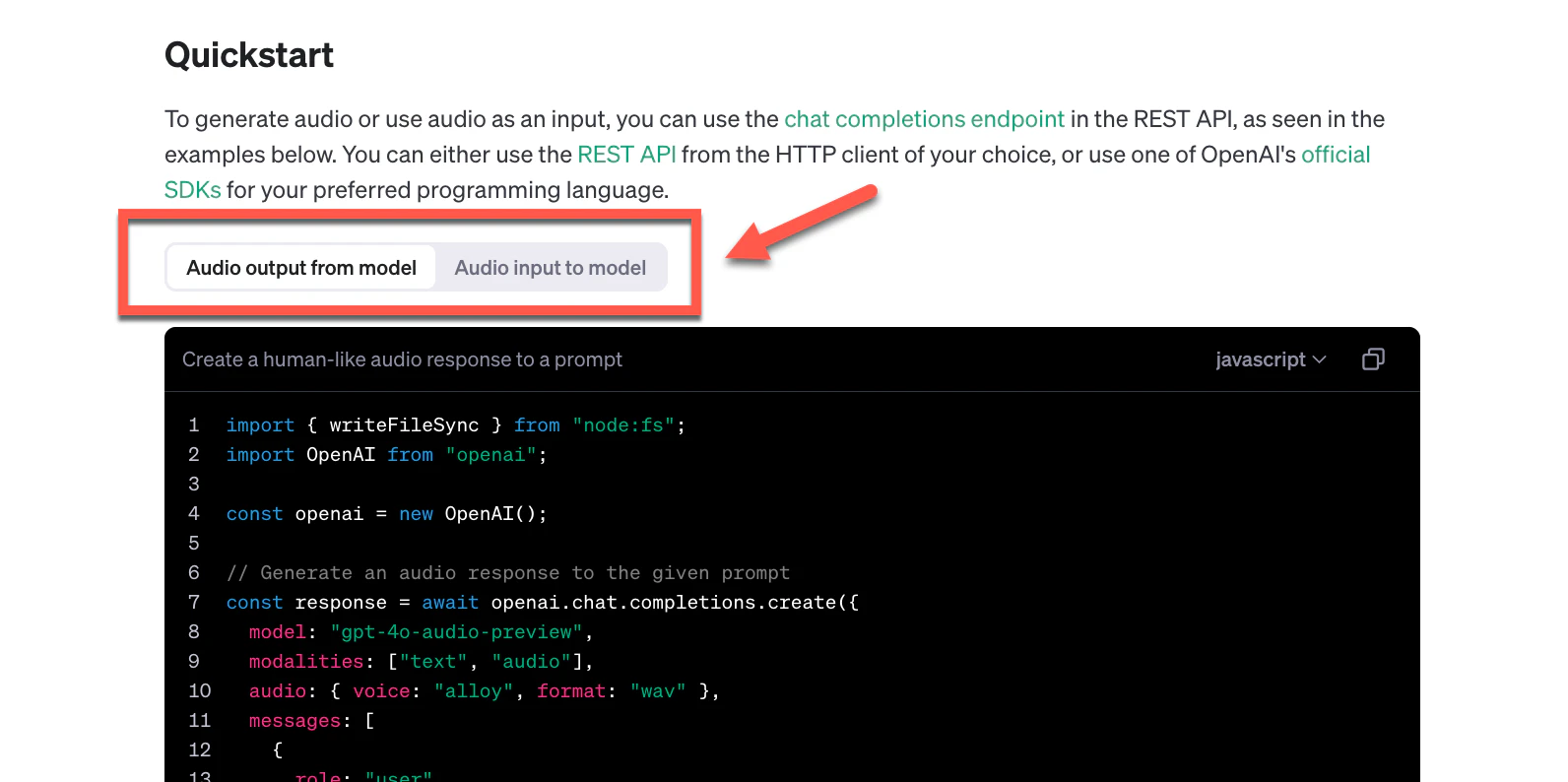
Task: Click line number 10 in the code gutter
Action: coord(200,691)
